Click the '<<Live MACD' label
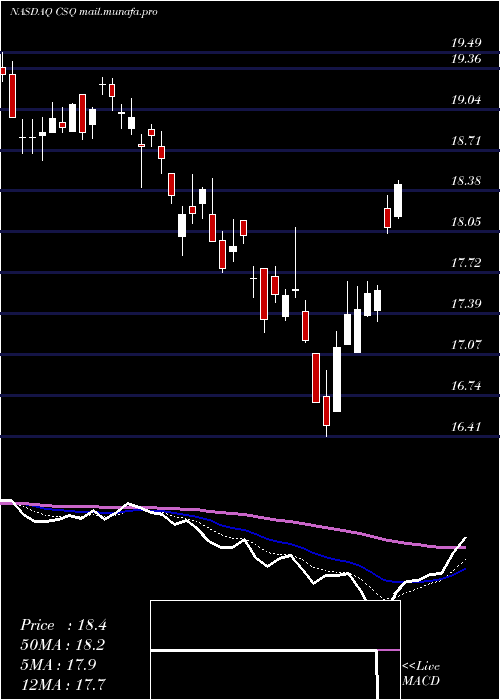The image size is (500, 700). click(421, 674)
